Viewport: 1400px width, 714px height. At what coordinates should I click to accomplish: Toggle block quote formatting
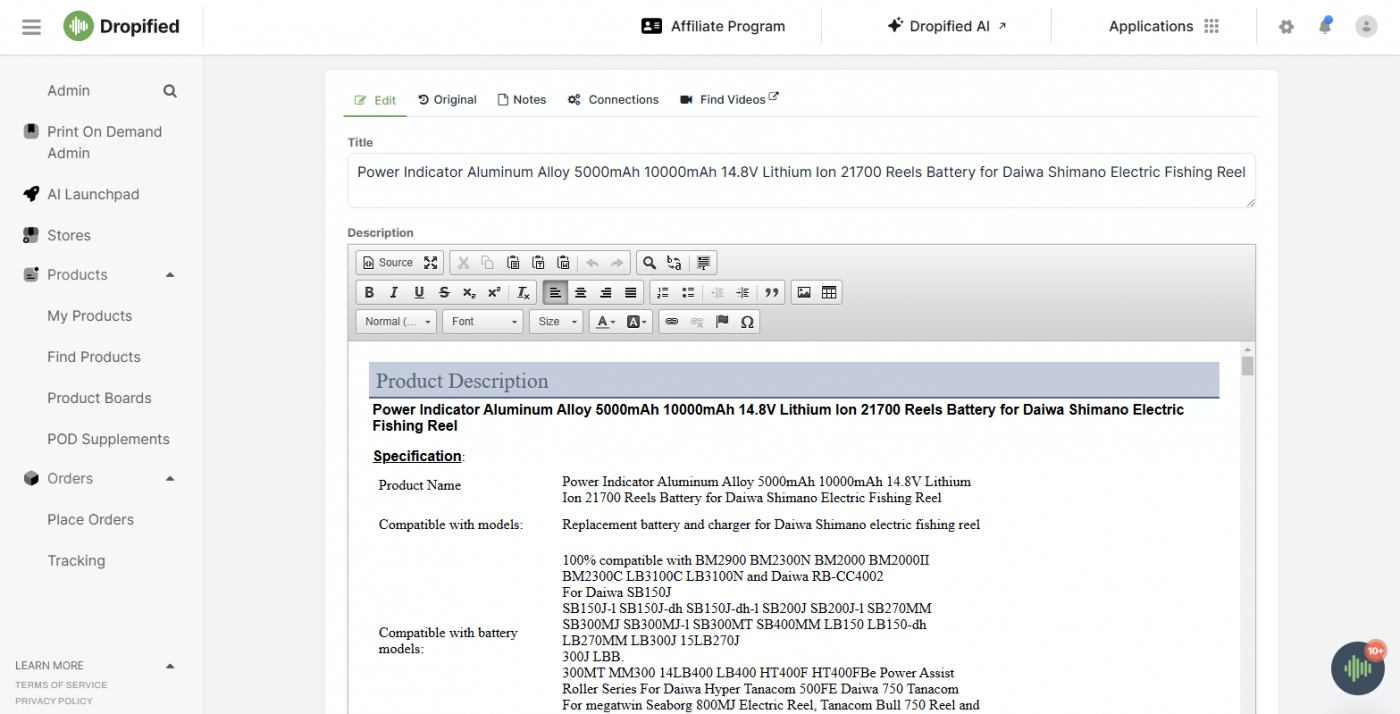click(771, 292)
